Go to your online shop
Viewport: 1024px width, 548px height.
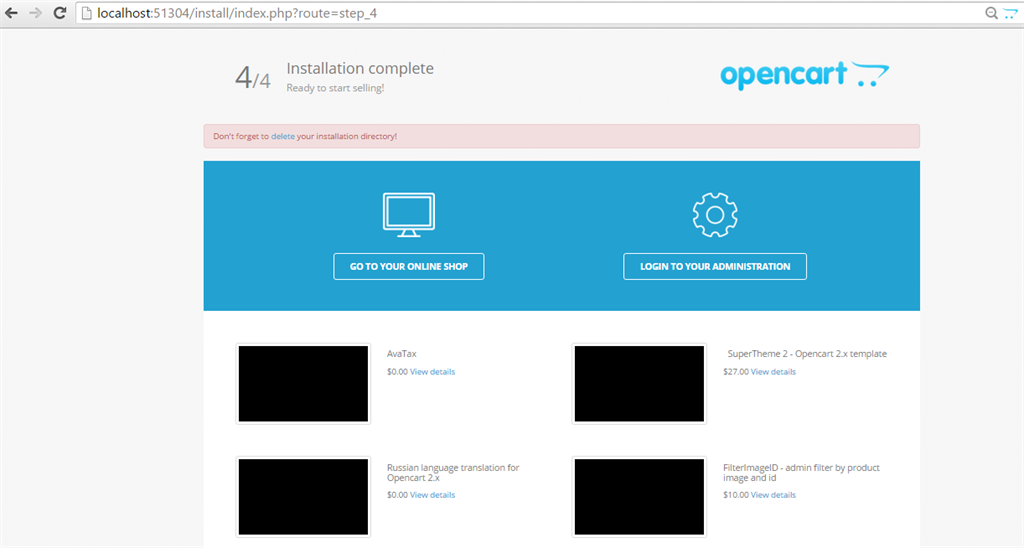[x=409, y=266]
